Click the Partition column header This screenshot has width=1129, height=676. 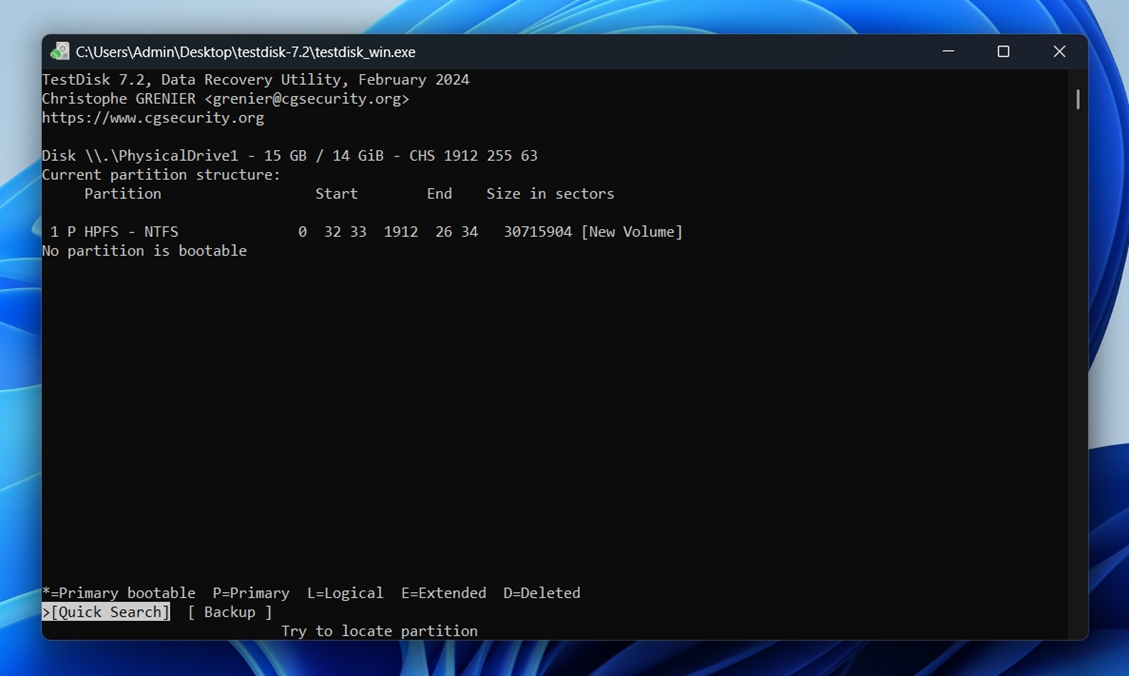pyautogui.click(x=122, y=194)
